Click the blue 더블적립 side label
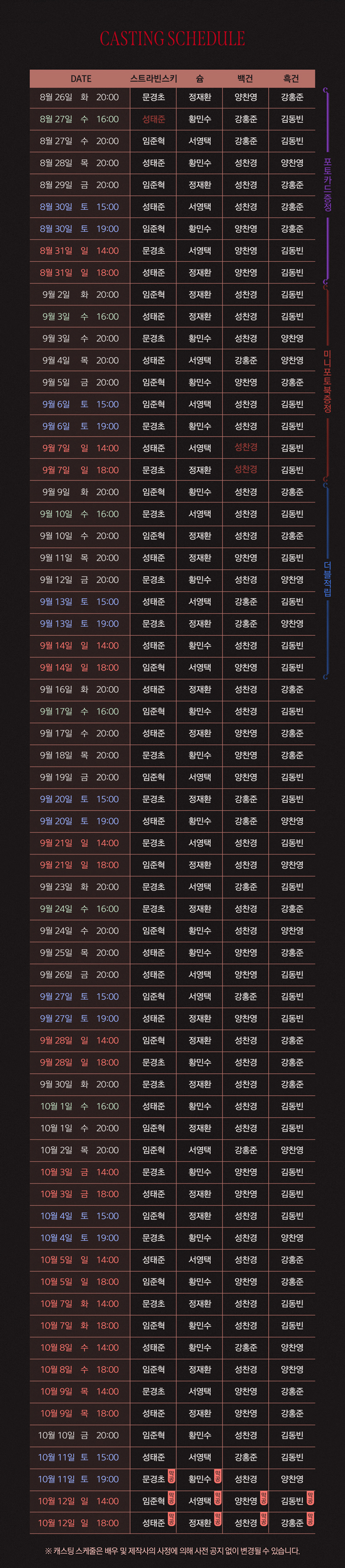This screenshot has height=1568, width=345. point(328,579)
